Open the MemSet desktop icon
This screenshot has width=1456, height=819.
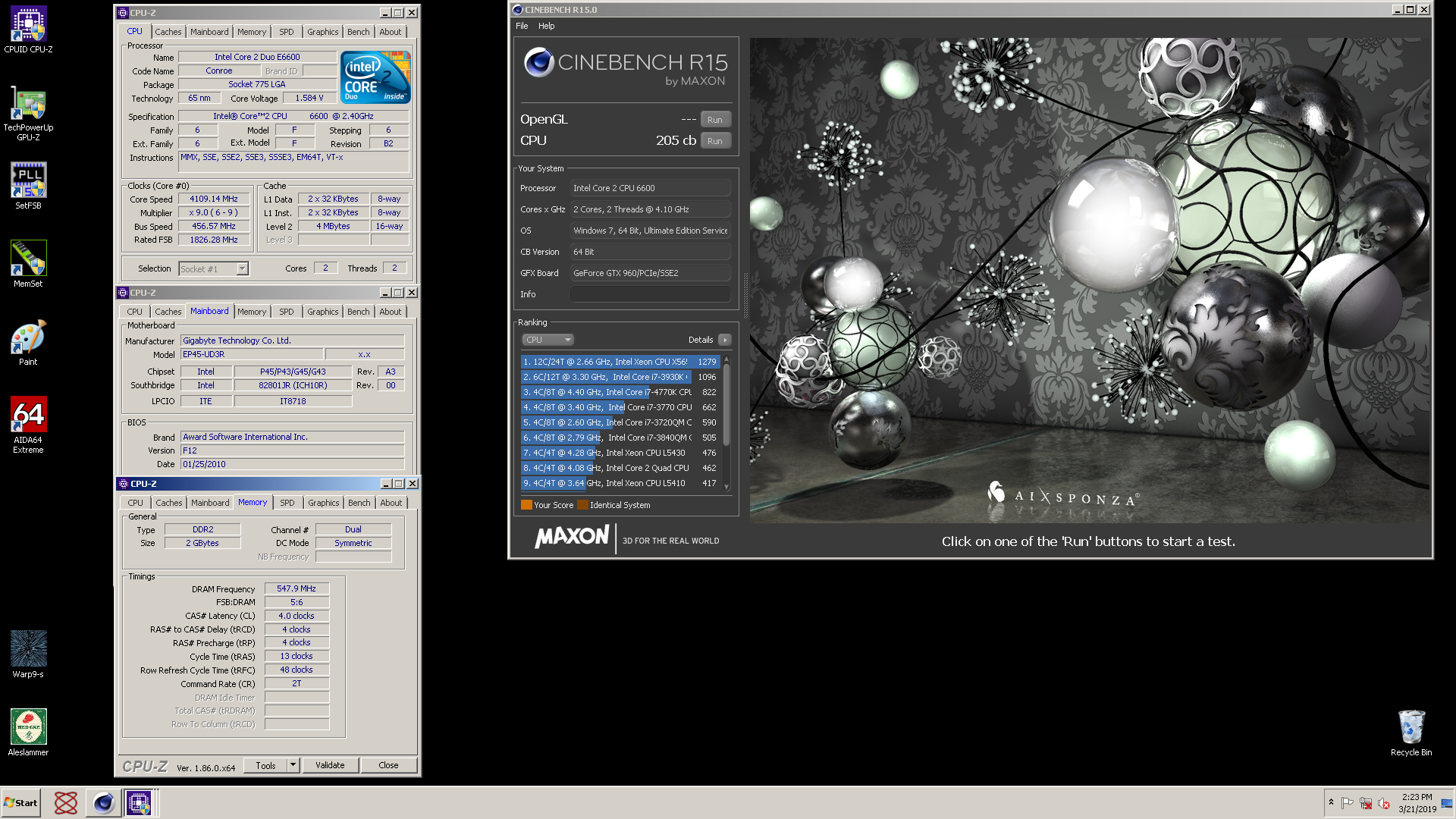point(28,264)
